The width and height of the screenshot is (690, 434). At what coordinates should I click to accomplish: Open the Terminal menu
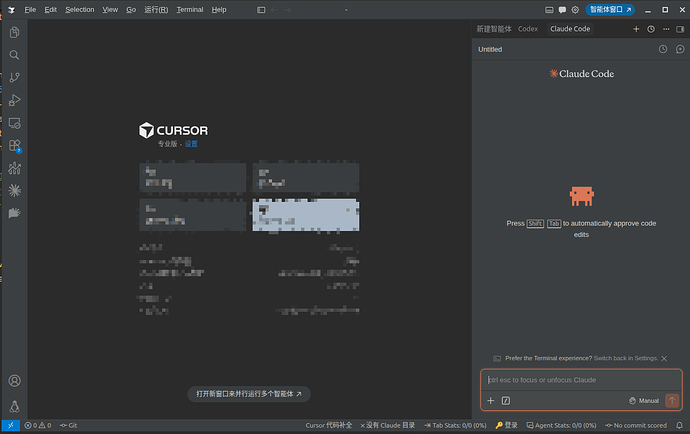click(x=190, y=10)
